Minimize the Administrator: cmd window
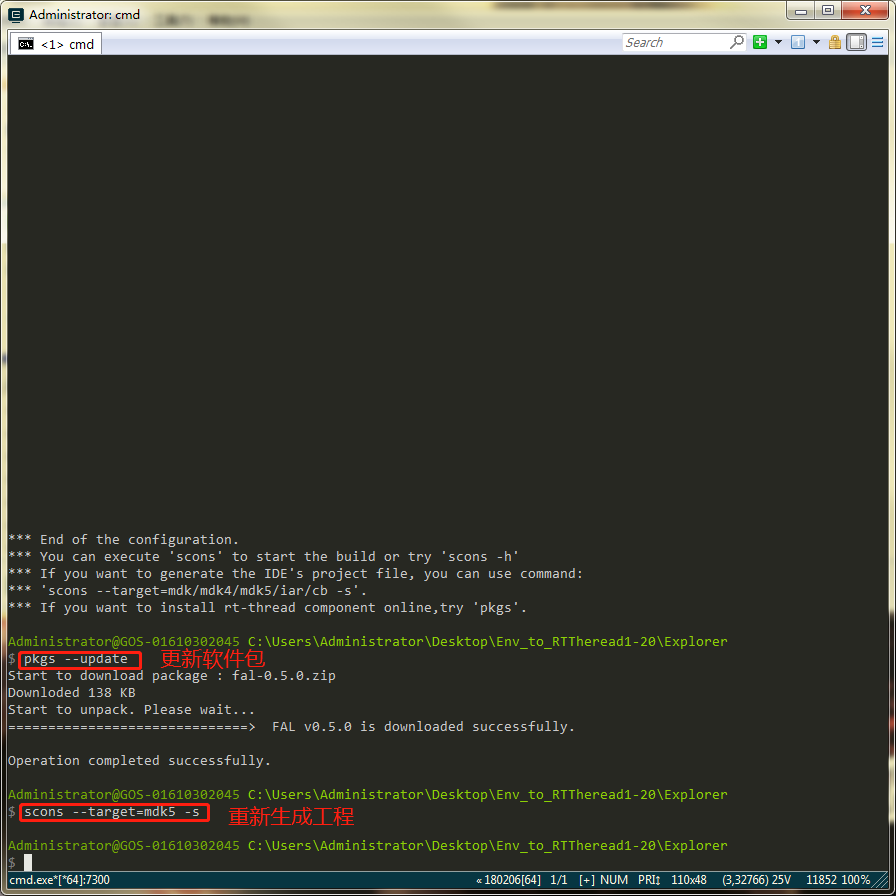The height and width of the screenshot is (896, 896). 801,10
